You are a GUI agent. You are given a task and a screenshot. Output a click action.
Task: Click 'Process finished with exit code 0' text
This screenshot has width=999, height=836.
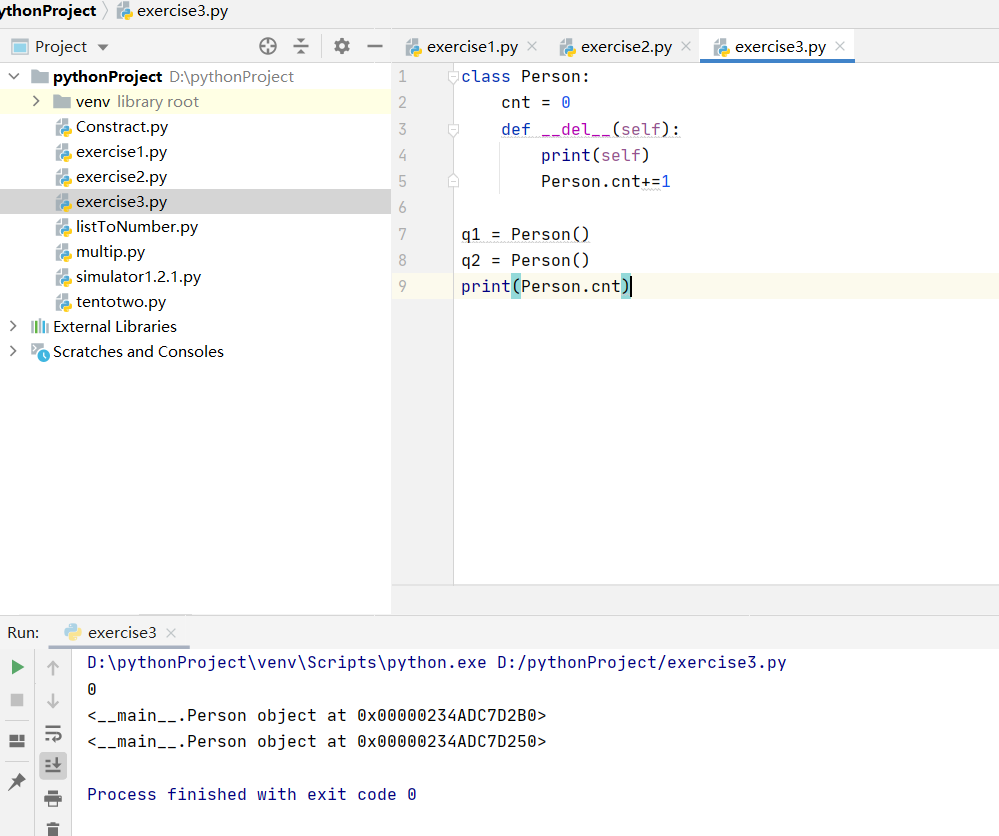coord(252,795)
